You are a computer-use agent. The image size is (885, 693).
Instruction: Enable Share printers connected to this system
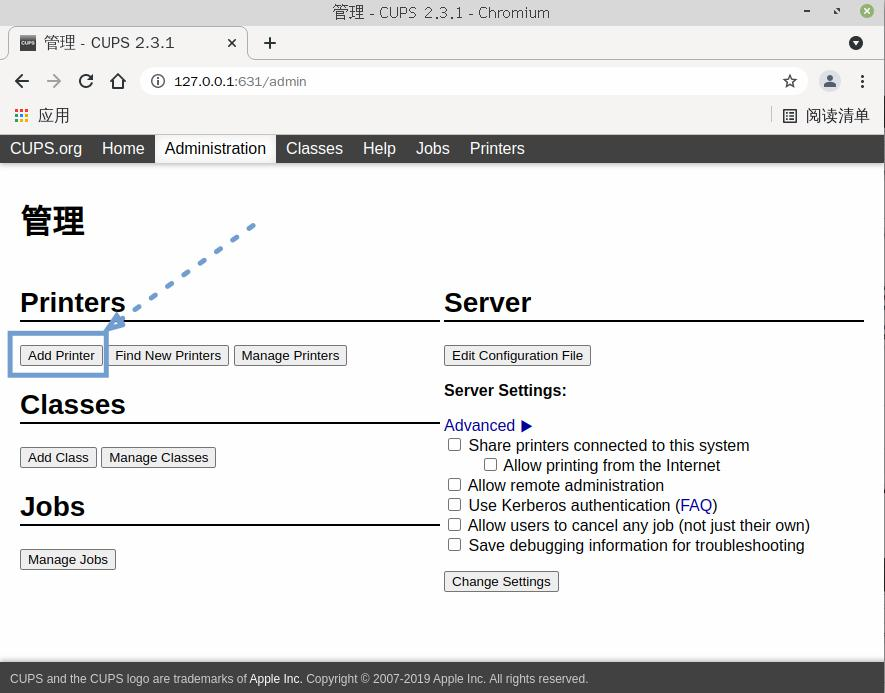(x=454, y=445)
